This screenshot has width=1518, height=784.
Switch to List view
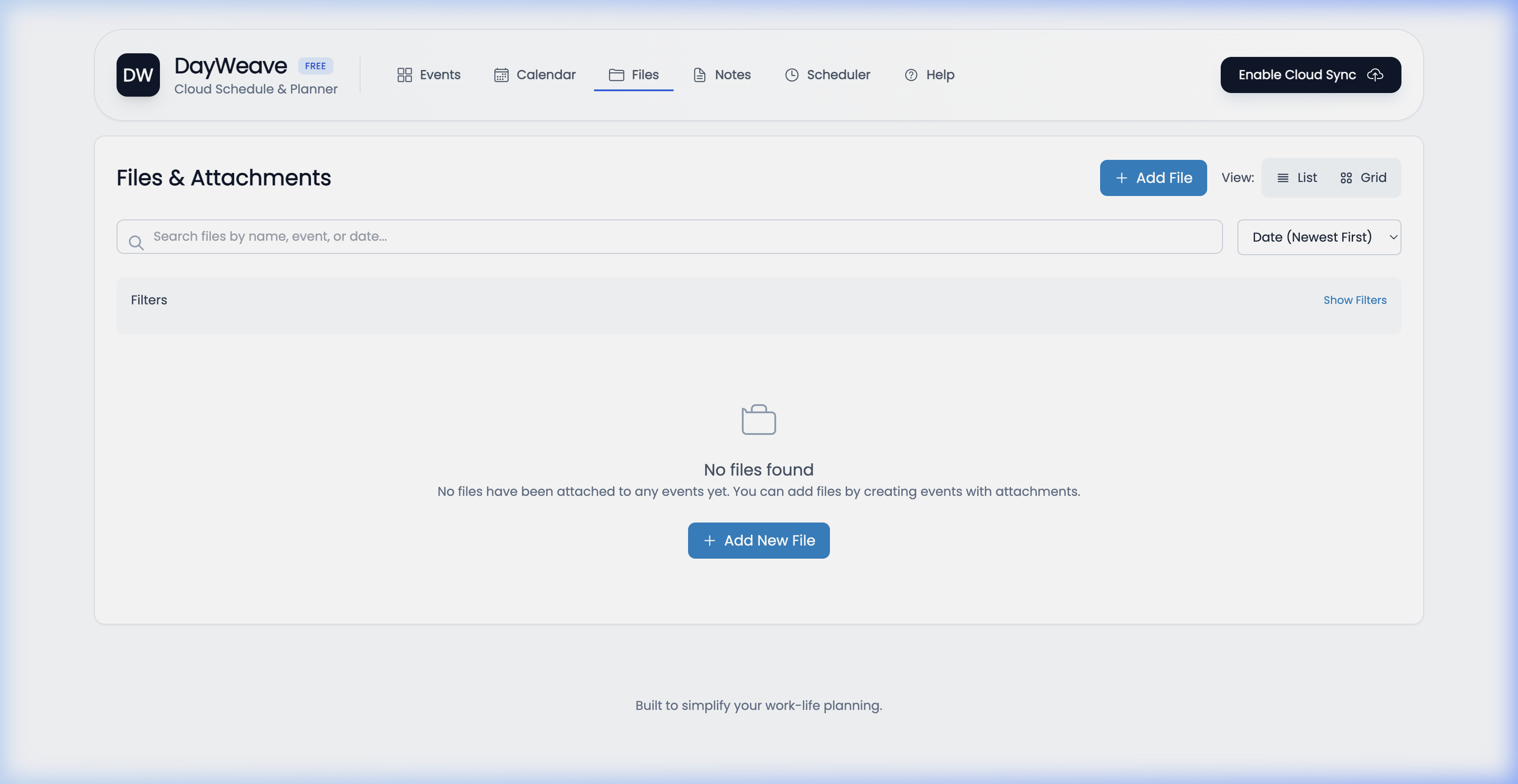point(1297,177)
